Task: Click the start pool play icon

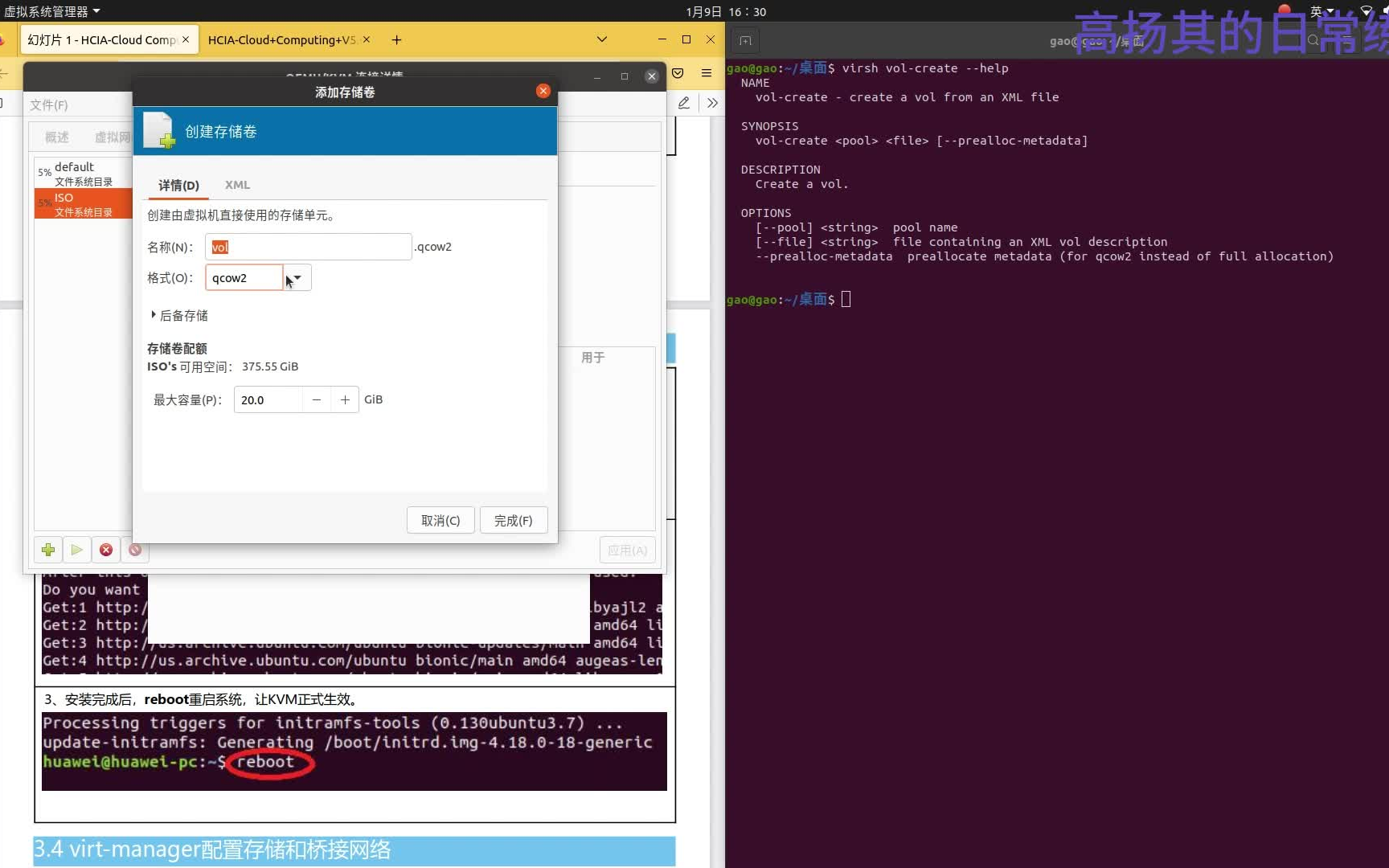Action: tap(76, 550)
